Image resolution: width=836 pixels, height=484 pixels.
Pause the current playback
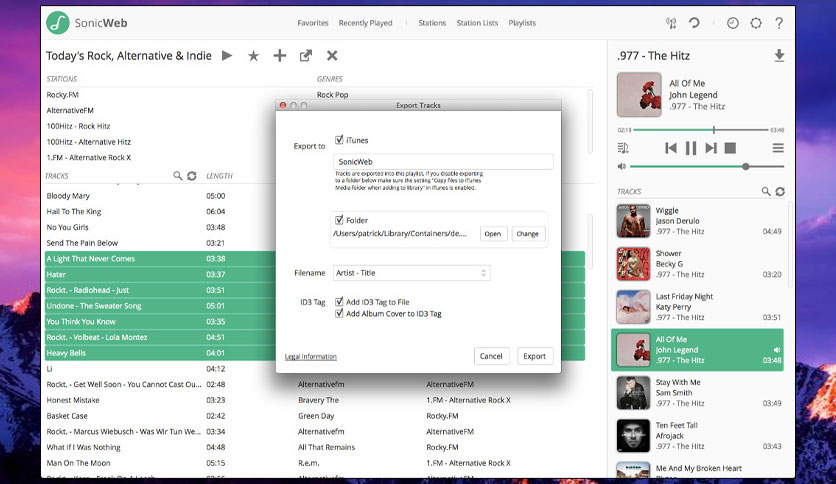click(690, 148)
